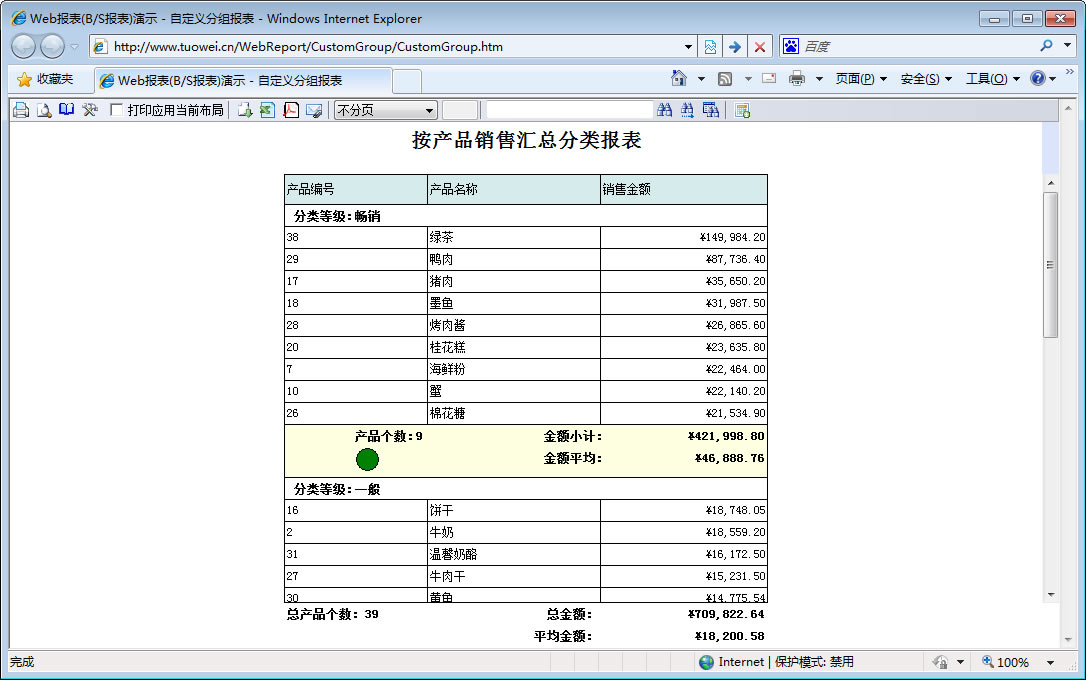Click the open book icon
Image resolution: width=1086 pixels, height=680 pixels.
point(67,110)
